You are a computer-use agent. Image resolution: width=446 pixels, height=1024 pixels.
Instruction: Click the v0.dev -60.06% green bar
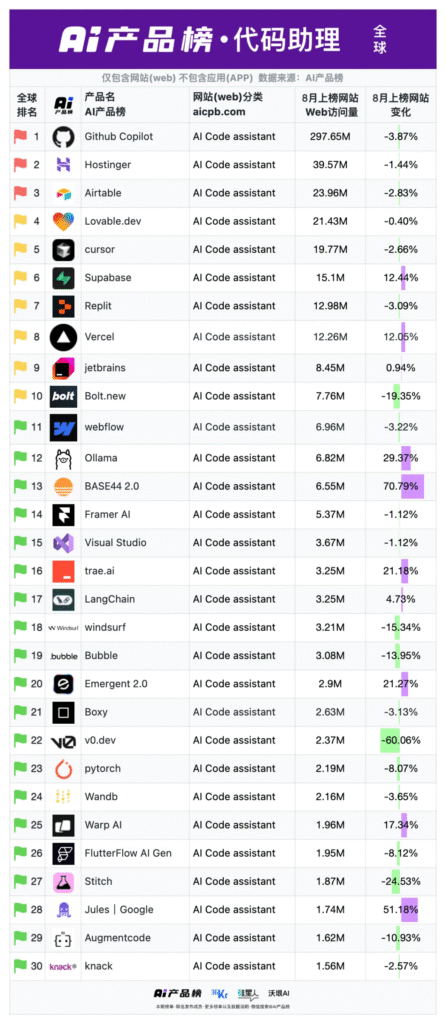pos(390,741)
